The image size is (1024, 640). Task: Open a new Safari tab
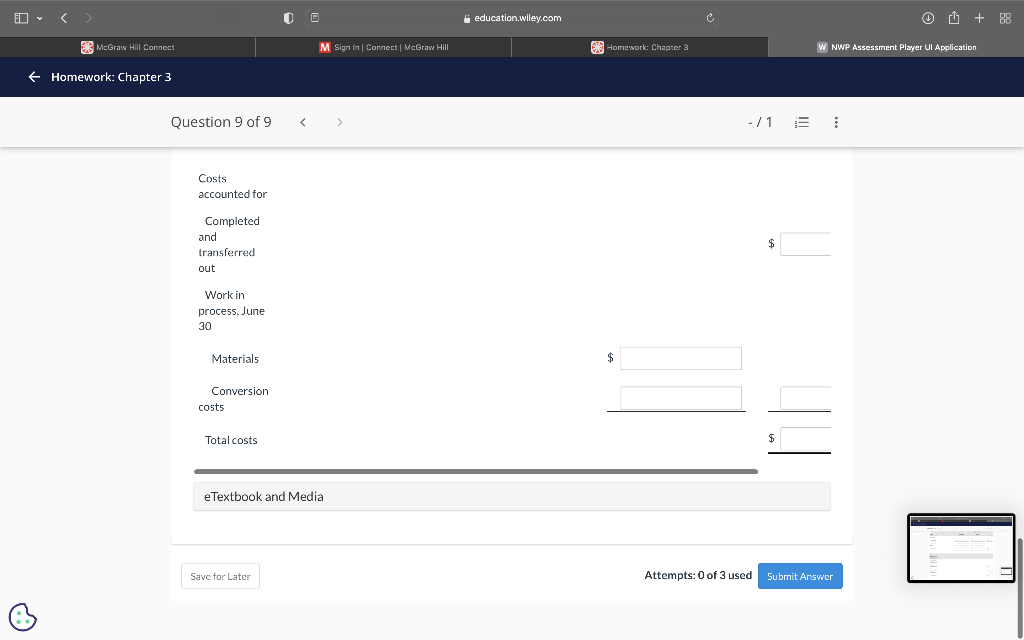tap(979, 18)
